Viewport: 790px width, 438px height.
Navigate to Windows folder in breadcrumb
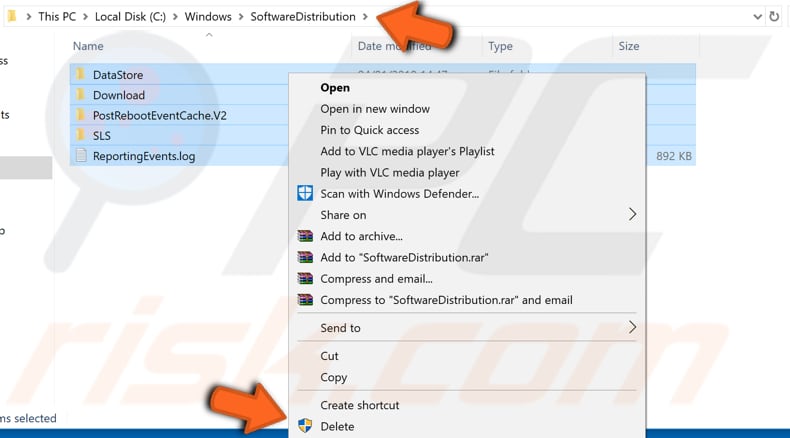click(208, 17)
